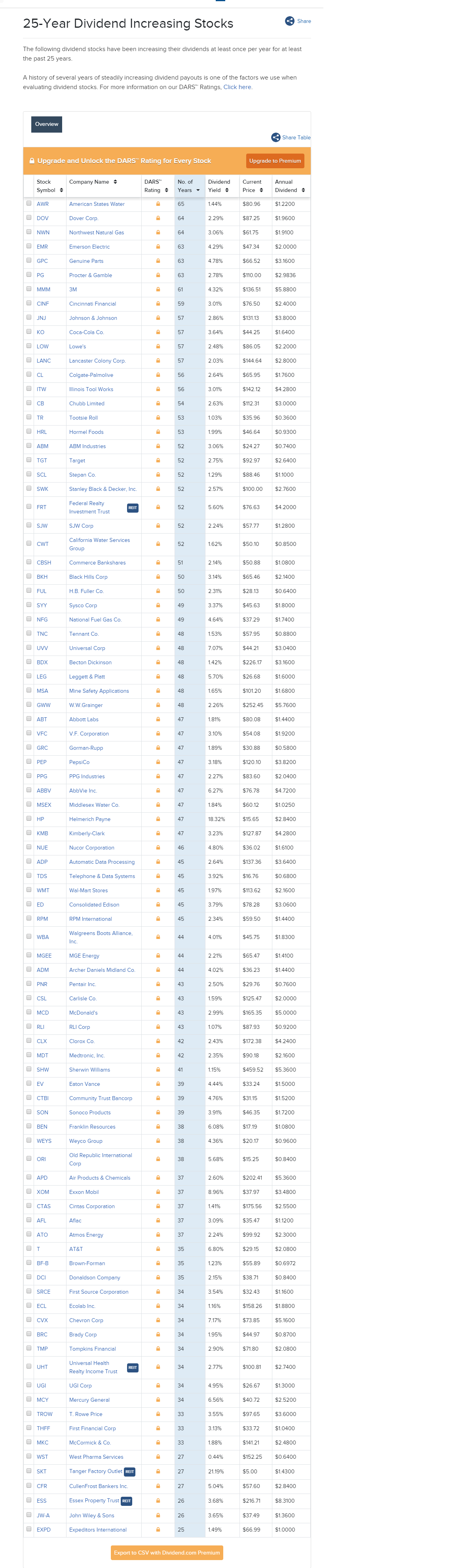Click the $252.45 current price value
The image size is (456, 1568).
pyautogui.click(x=253, y=705)
